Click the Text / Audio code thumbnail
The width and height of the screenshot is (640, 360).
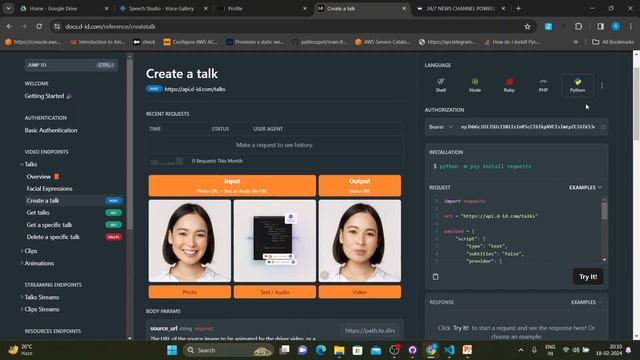pyautogui.click(x=275, y=241)
